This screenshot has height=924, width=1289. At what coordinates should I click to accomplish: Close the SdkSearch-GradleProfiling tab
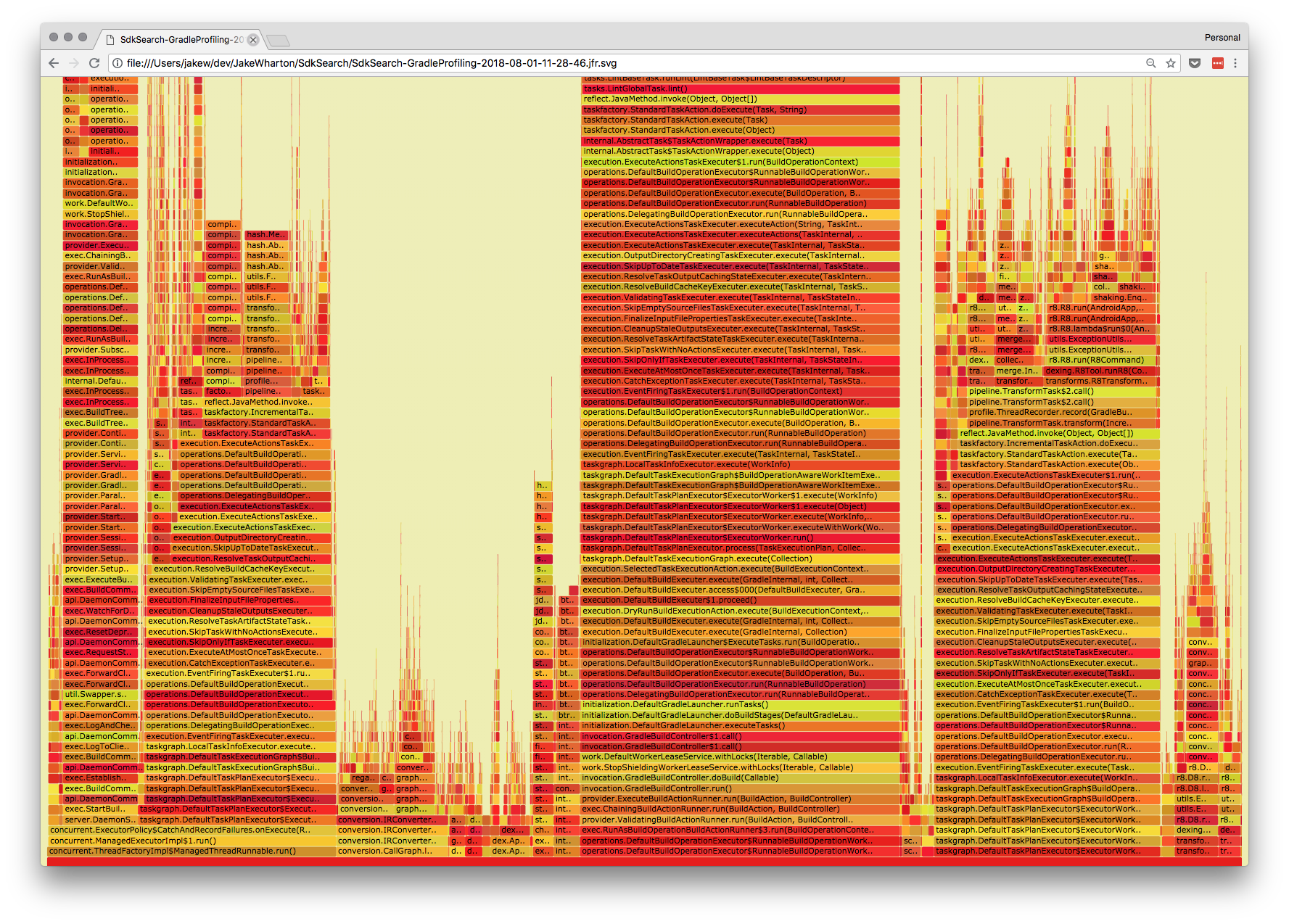pyautogui.click(x=253, y=40)
